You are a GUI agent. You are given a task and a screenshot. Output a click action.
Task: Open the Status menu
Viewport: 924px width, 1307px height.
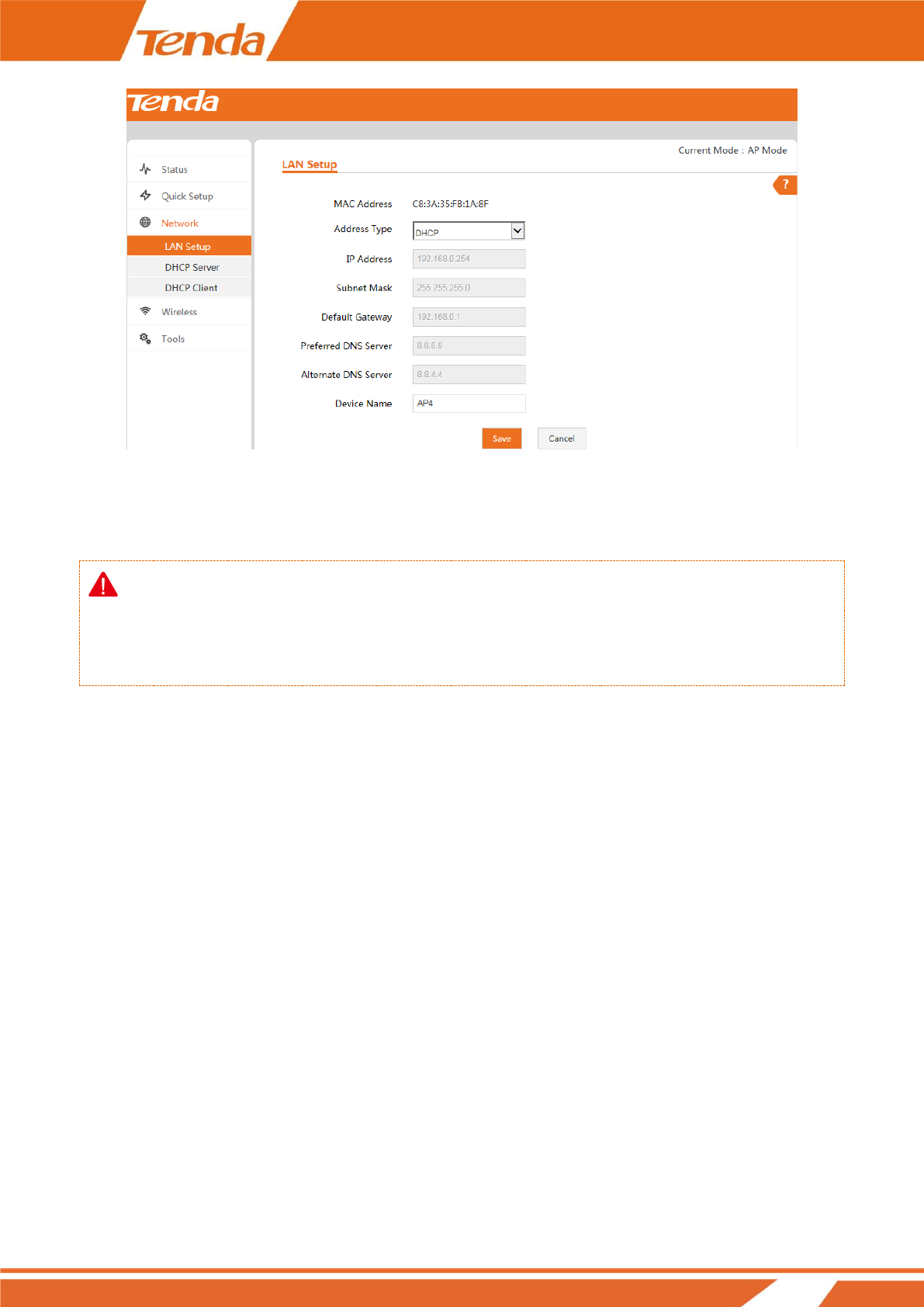(189, 169)
